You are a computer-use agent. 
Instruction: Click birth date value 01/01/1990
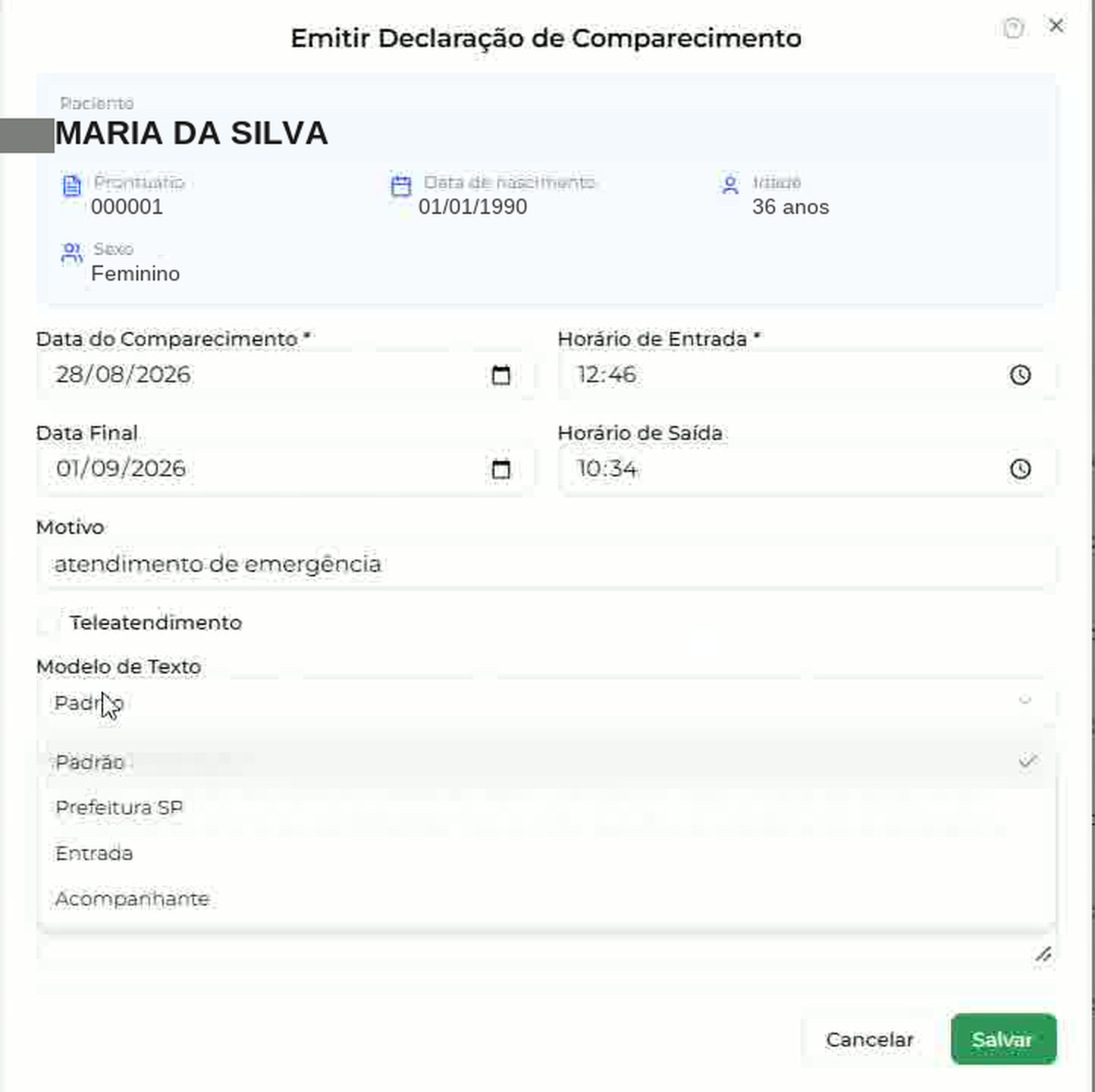(472, 207)
